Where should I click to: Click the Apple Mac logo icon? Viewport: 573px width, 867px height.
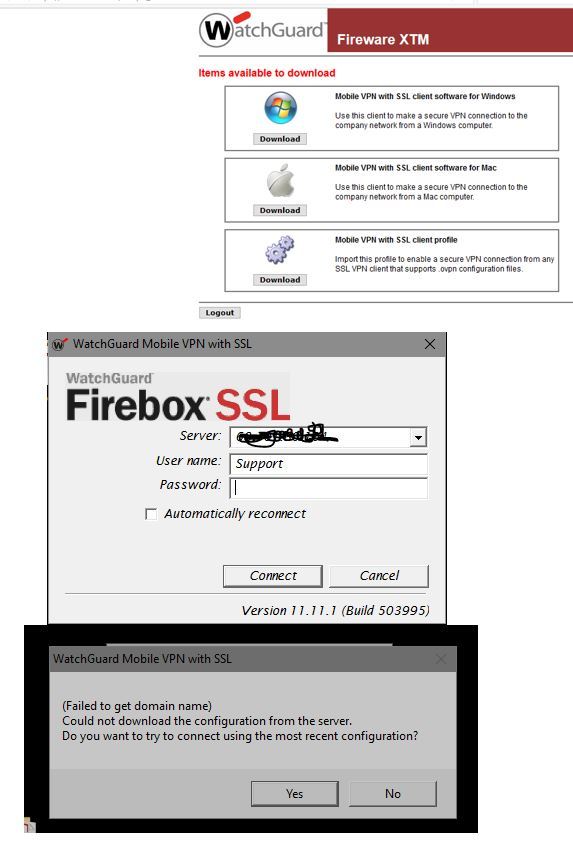(280, 180)
